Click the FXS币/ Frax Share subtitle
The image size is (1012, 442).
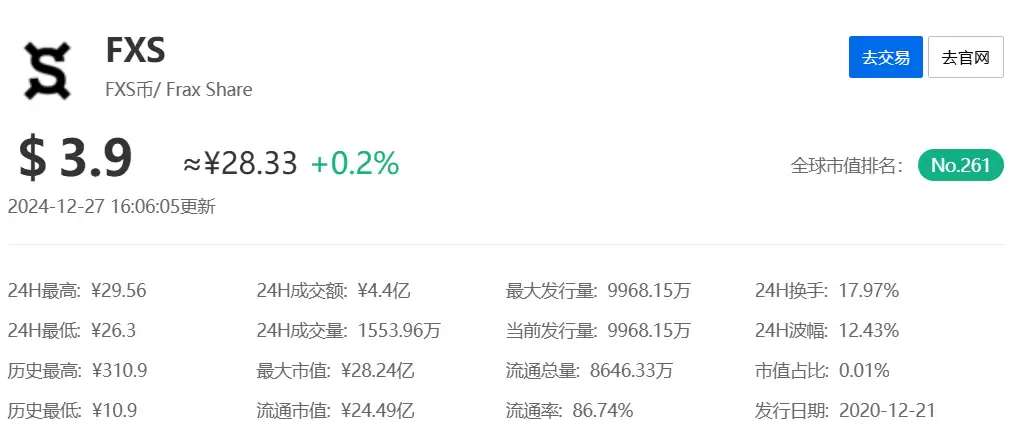coord(178,90)
